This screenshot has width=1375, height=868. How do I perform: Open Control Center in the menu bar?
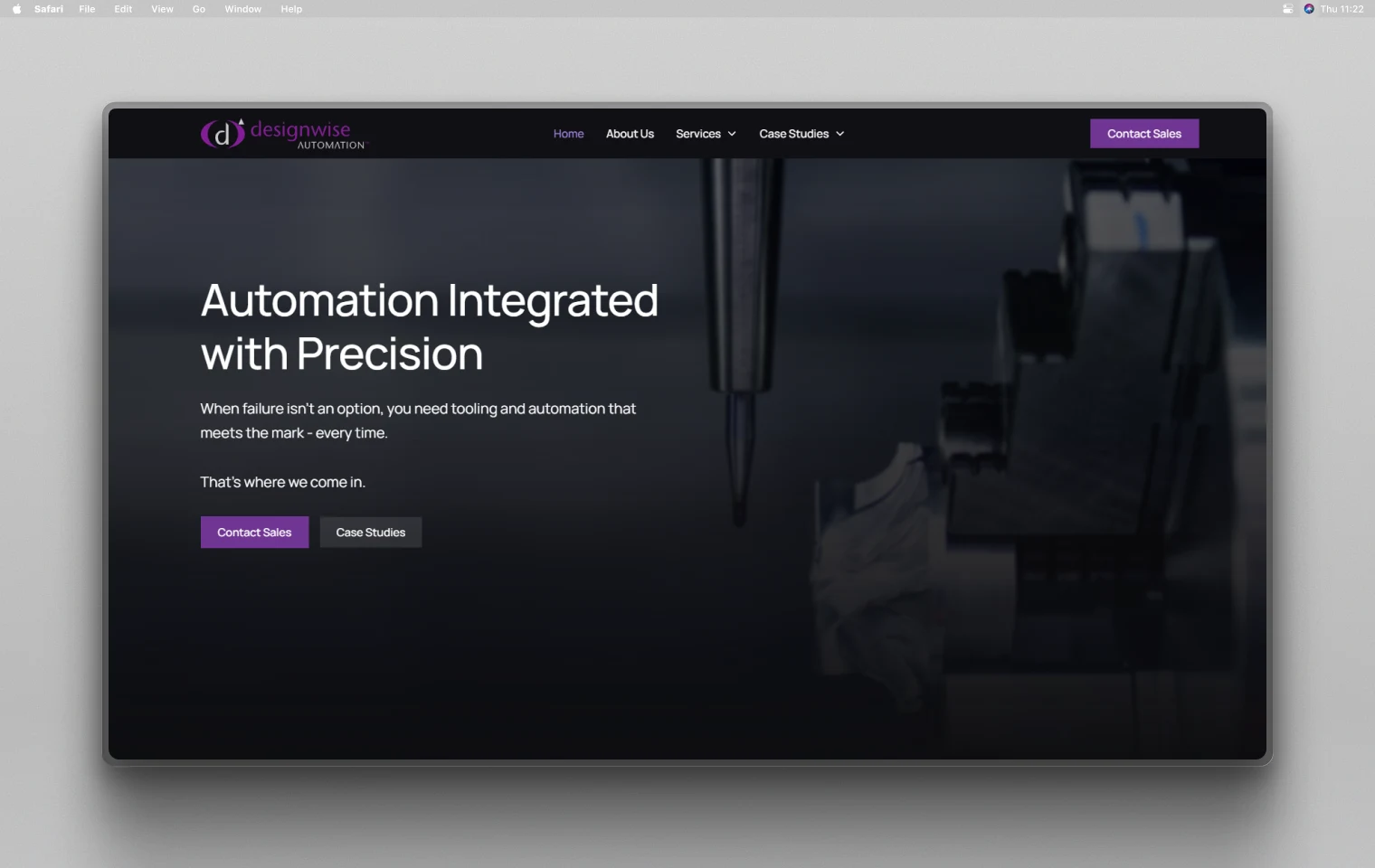(x=1285, y=8)
